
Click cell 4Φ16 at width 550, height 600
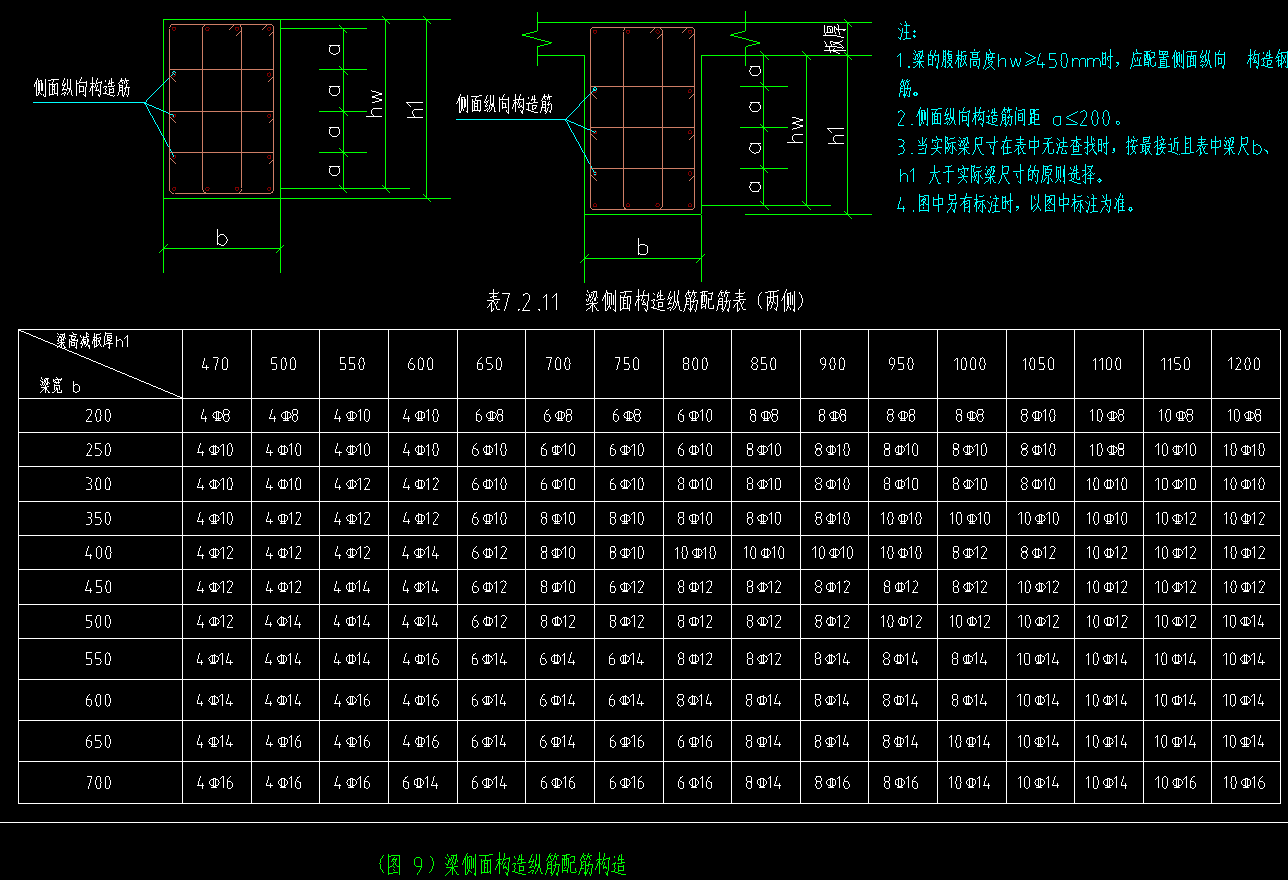pyautogui.click(x=420, y=660)
